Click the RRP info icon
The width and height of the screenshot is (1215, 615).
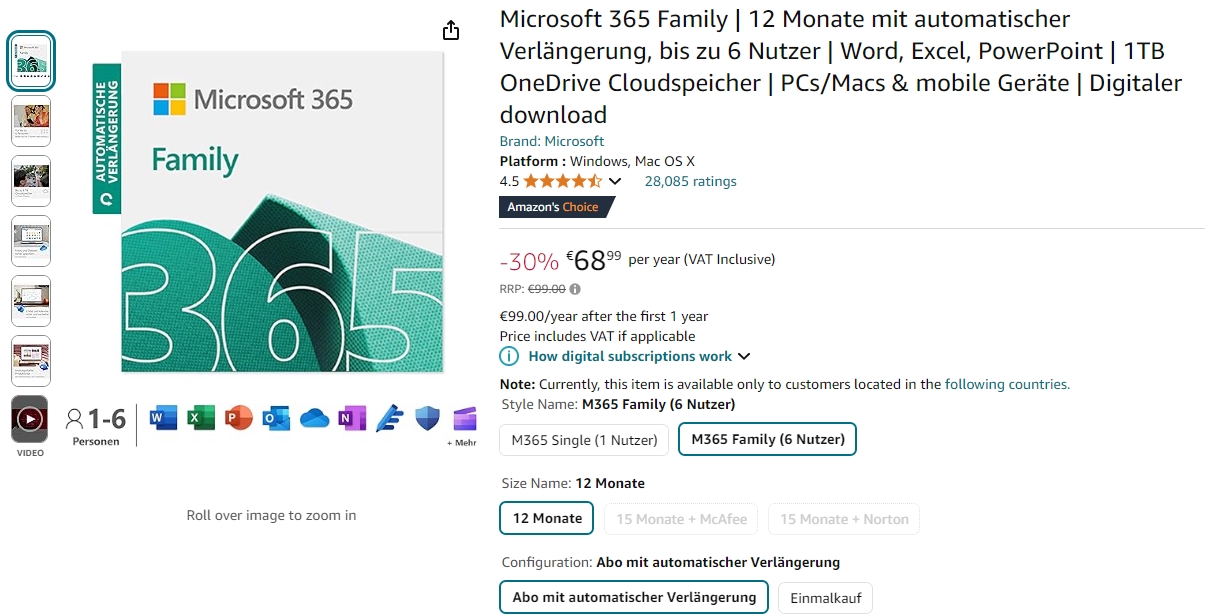pyautogui.click(x=575, y=289)
